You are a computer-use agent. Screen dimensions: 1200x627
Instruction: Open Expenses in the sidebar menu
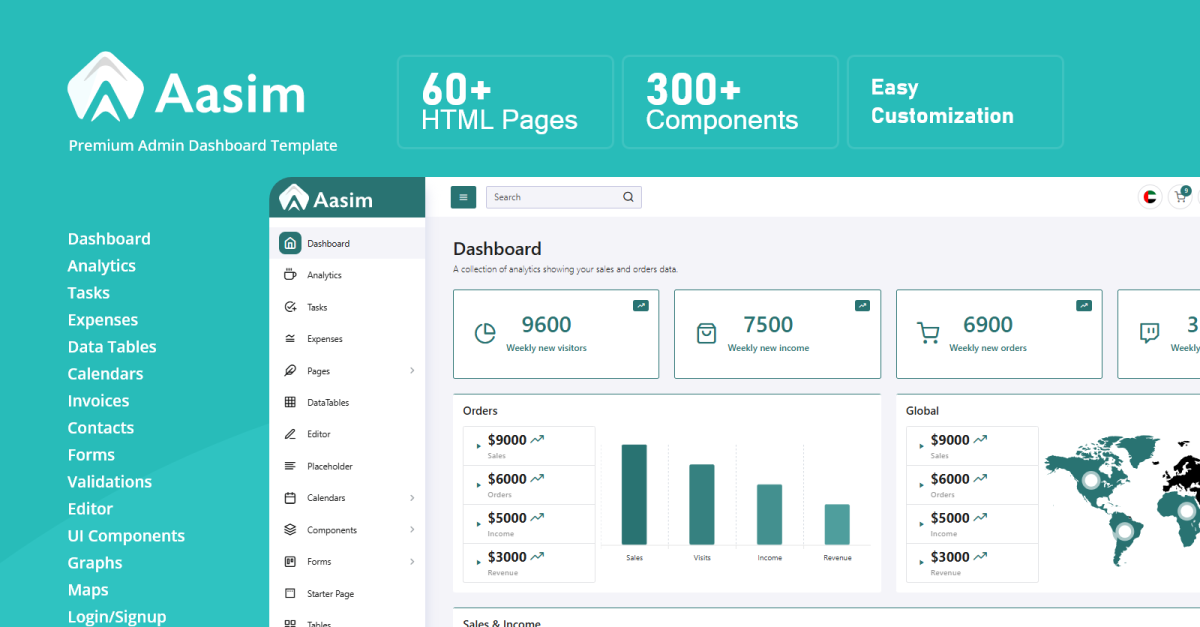point(324,339)
